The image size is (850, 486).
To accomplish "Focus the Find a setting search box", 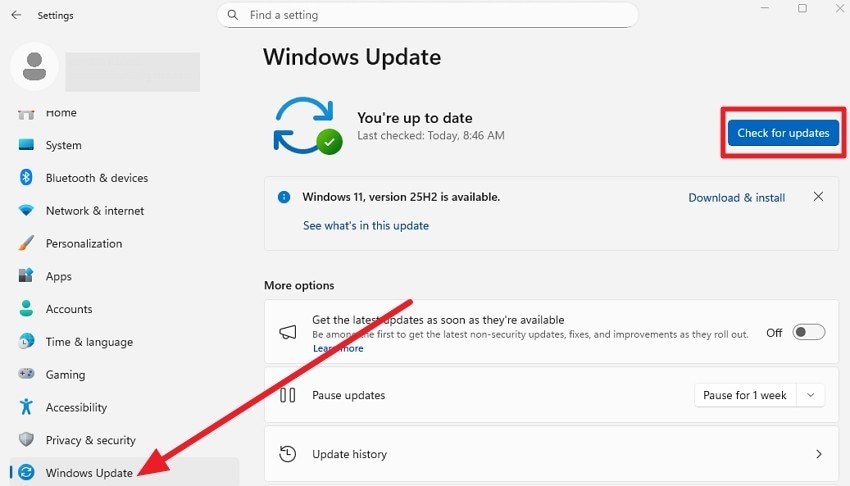I will 427,15.
